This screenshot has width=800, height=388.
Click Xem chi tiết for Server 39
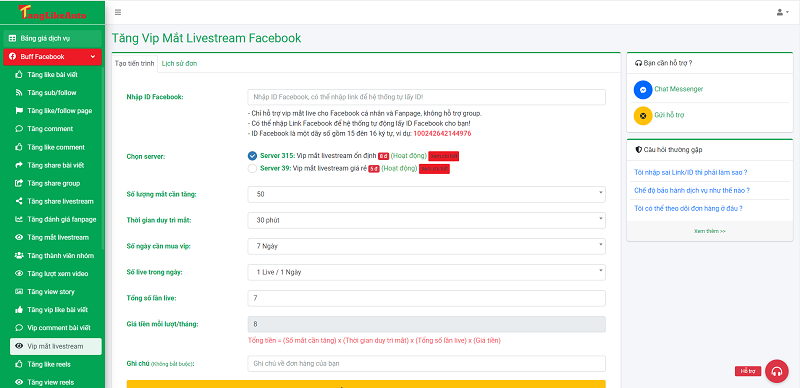(x=434, y=169)
